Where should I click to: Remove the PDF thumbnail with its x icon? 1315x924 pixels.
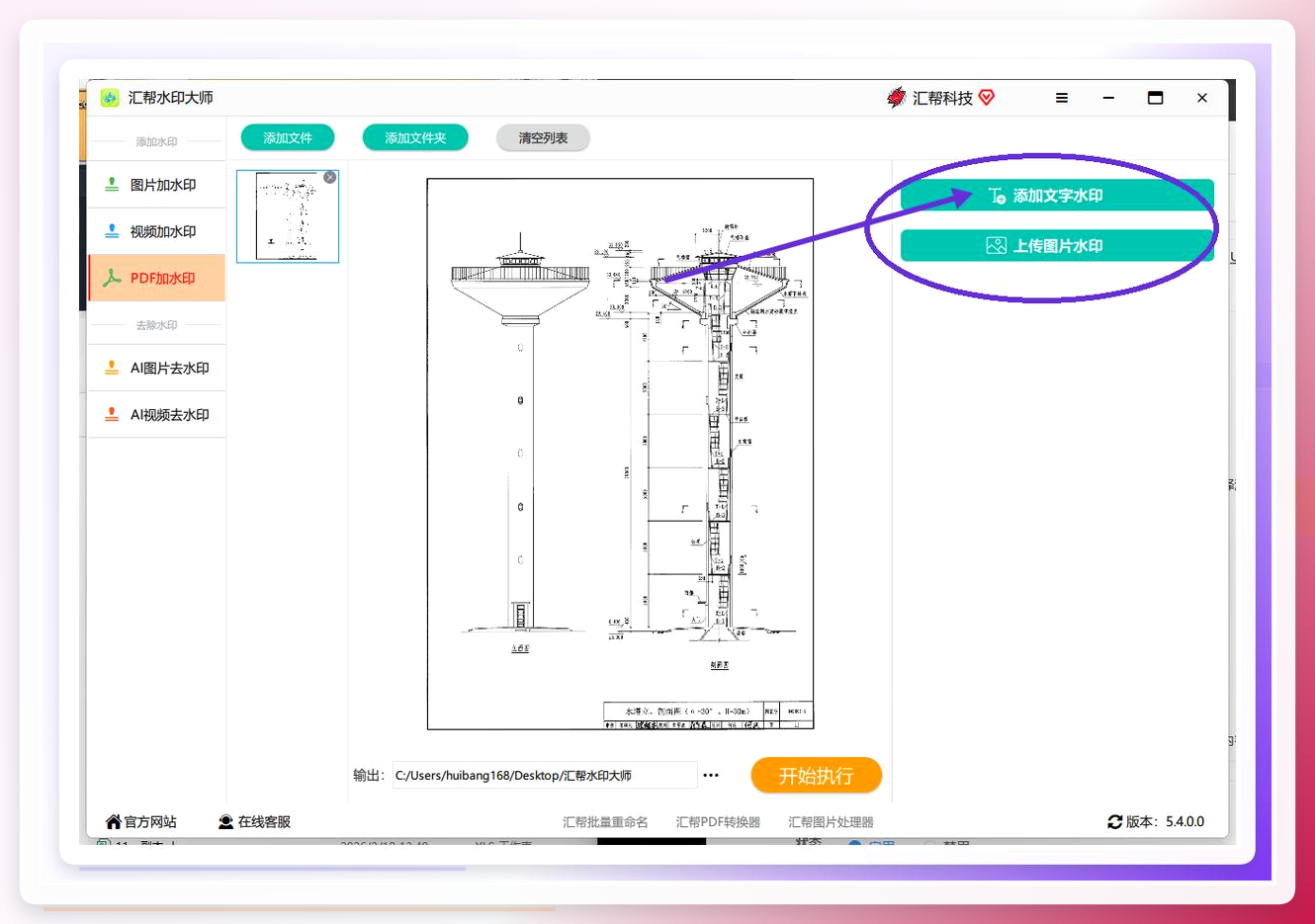330,178
